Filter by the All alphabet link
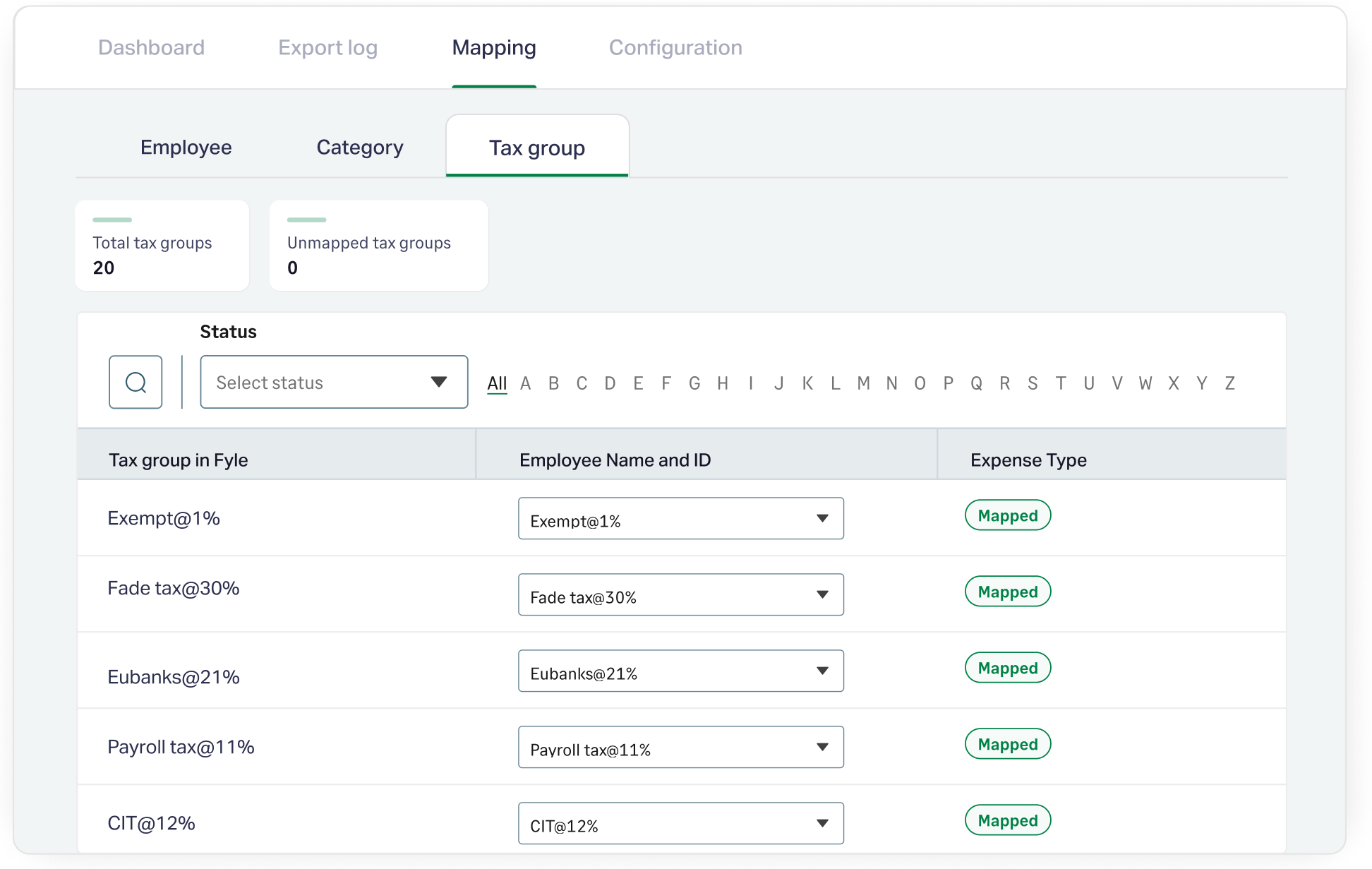This screenshot has height=869, width=1372. point(497,383)
